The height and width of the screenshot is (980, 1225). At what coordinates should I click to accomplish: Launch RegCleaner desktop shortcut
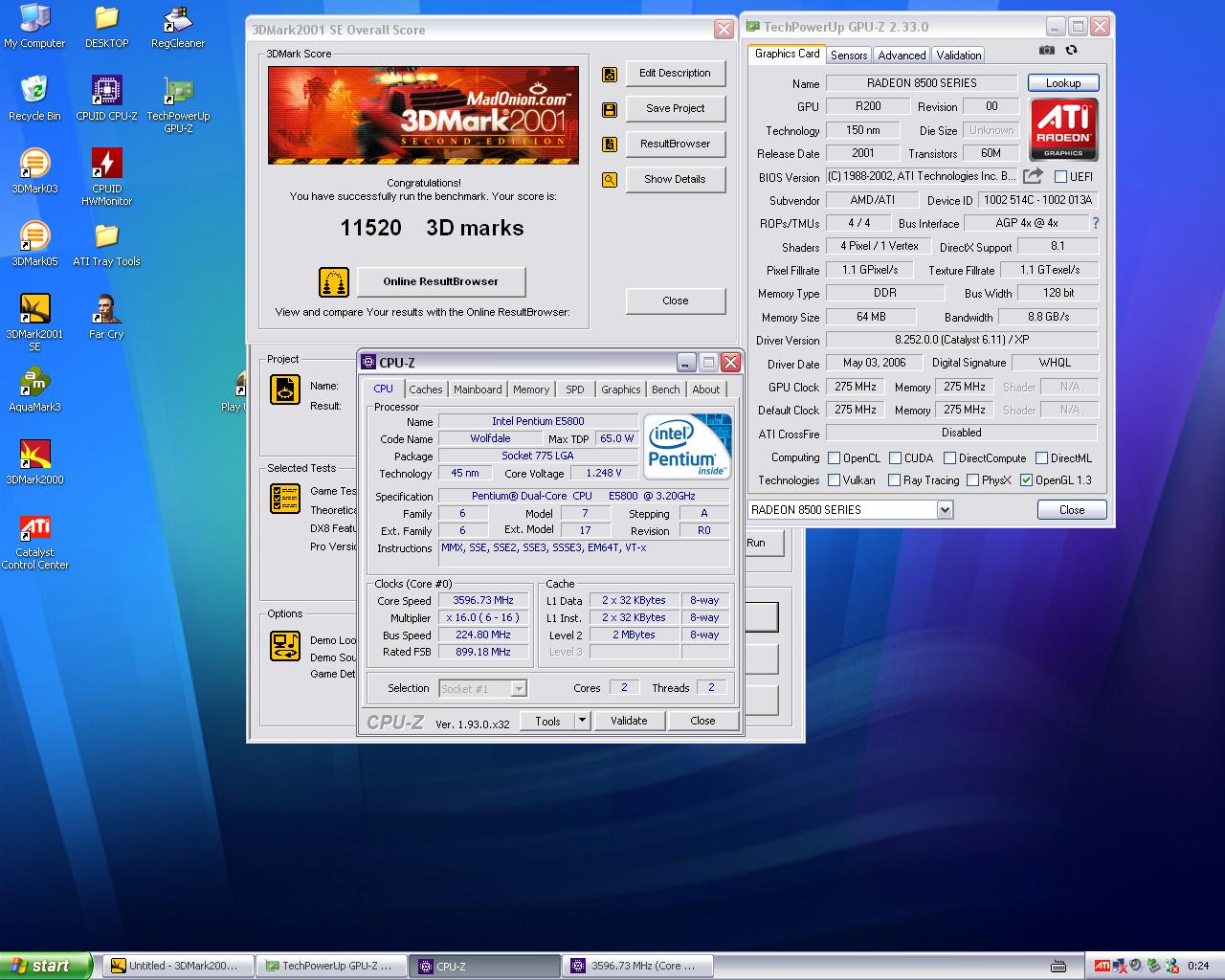coord(178,26)
